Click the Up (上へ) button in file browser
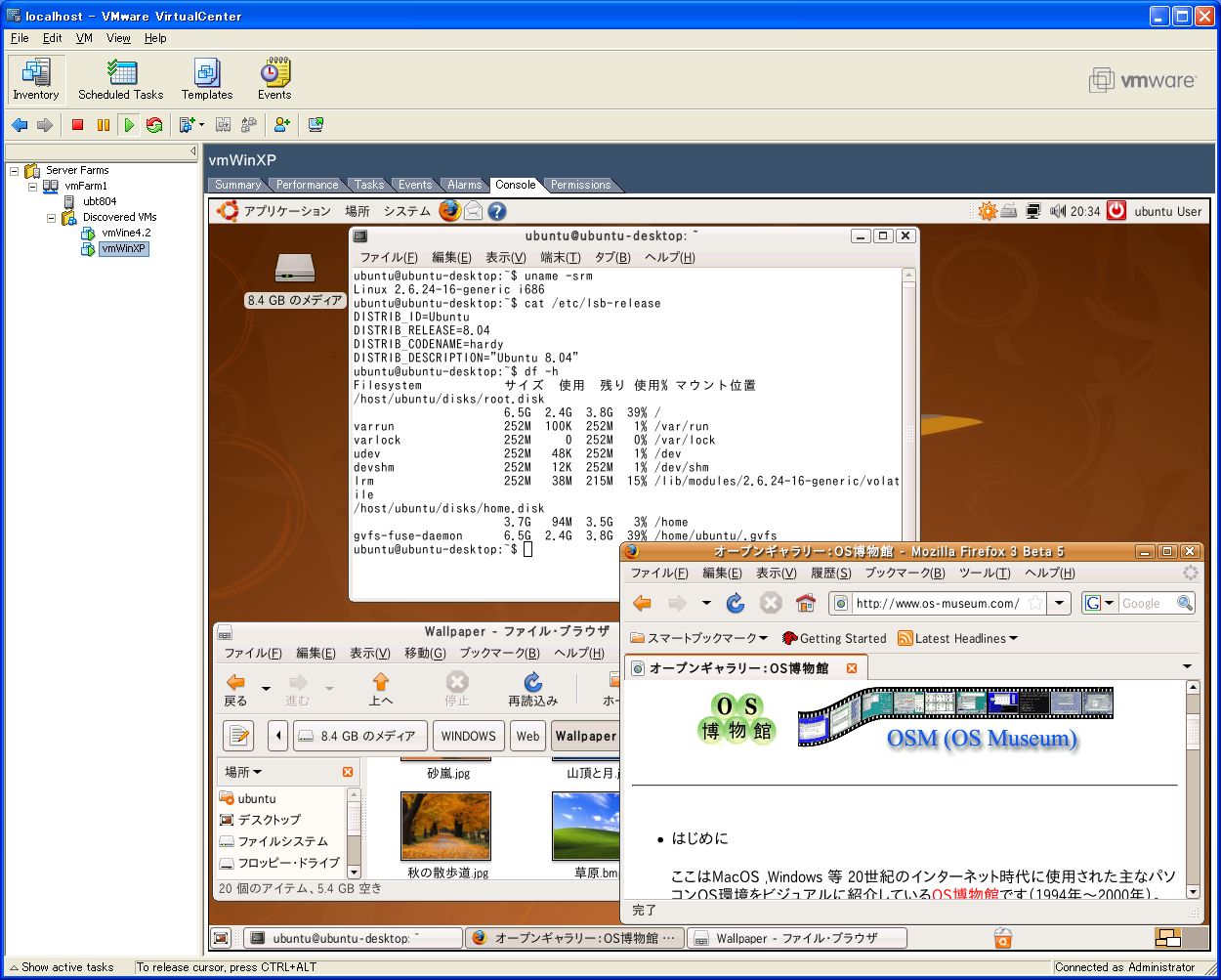The image size is (1221, 980). coord(381,689)
